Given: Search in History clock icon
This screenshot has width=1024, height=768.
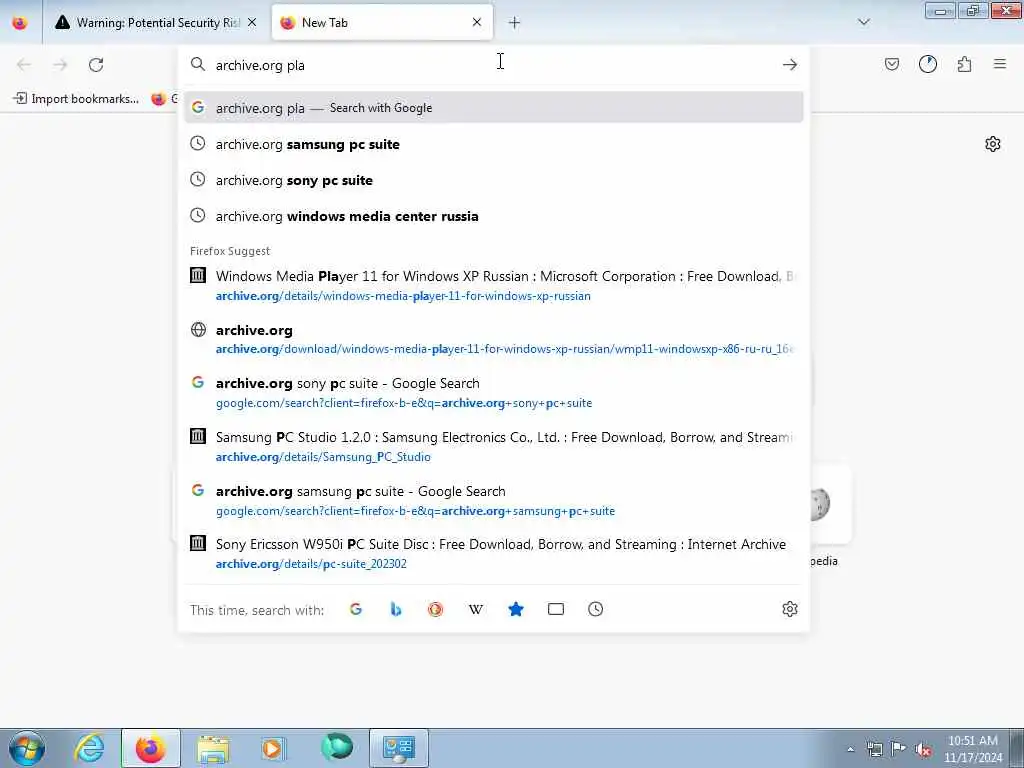Looking at the screenshot, I should coord(596,609).
